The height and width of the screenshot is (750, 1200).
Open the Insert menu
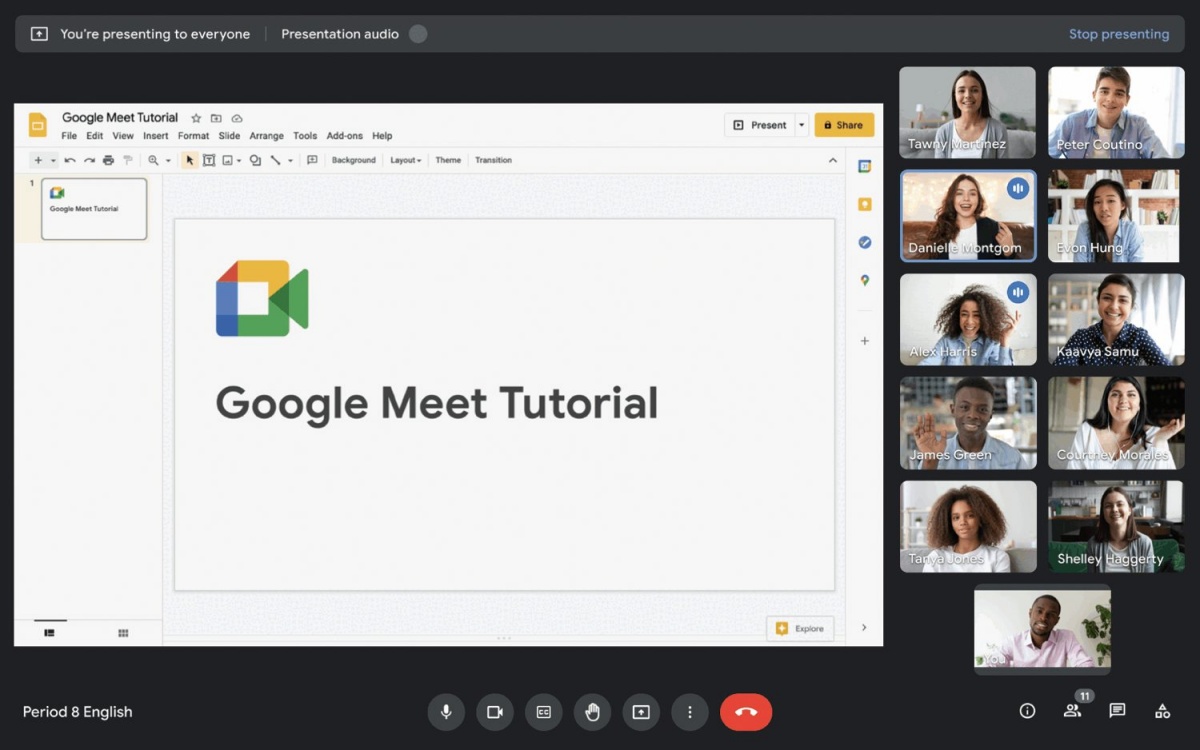(x=155, y=136)
